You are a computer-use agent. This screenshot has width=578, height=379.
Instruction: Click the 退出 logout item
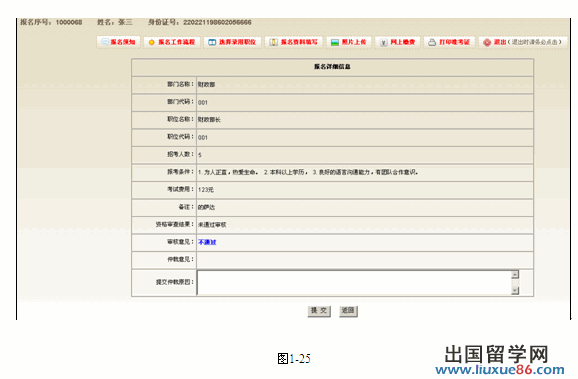523,42
